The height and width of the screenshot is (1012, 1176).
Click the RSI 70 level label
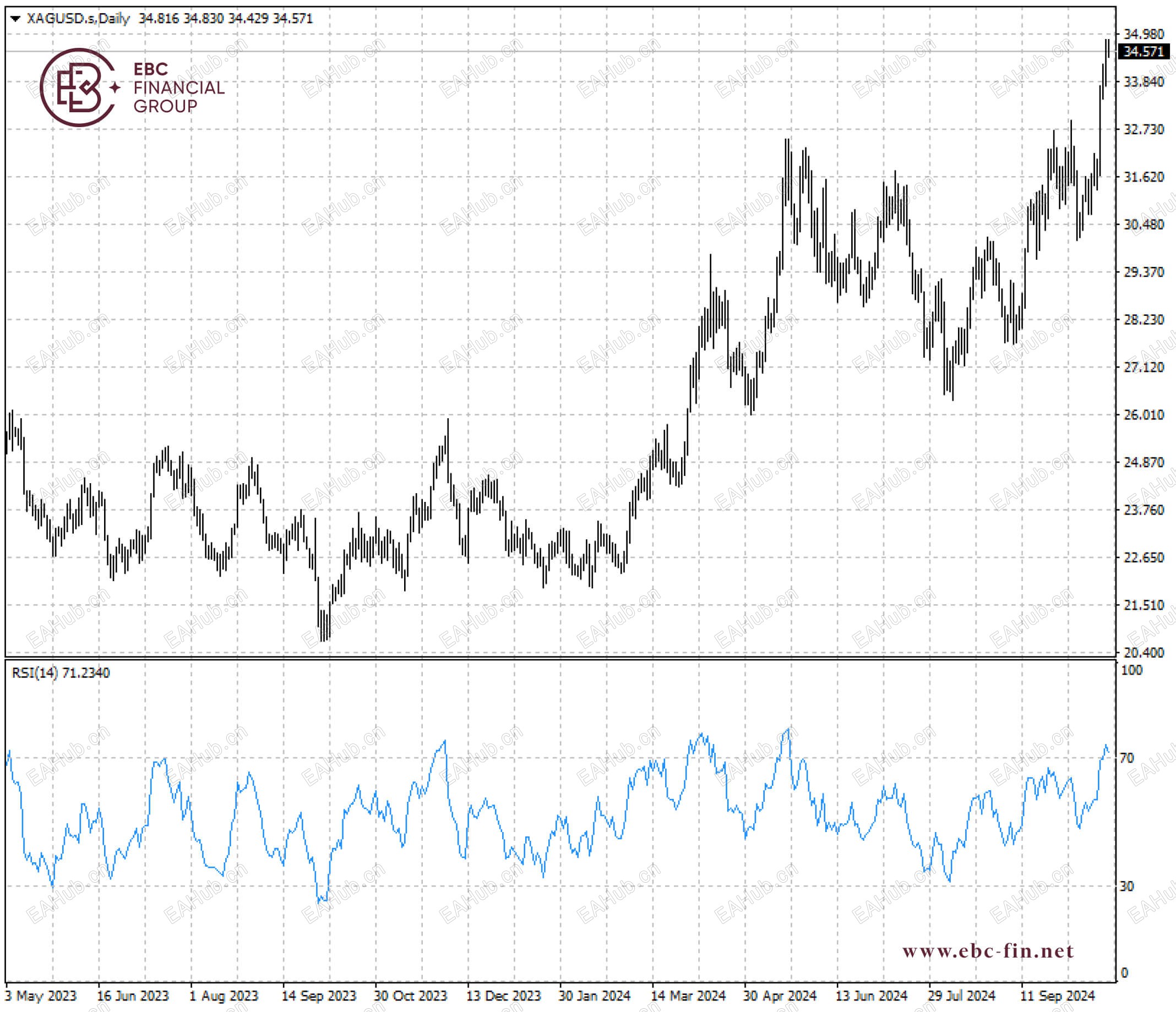pyautogui.click(x=1126, y=758)
